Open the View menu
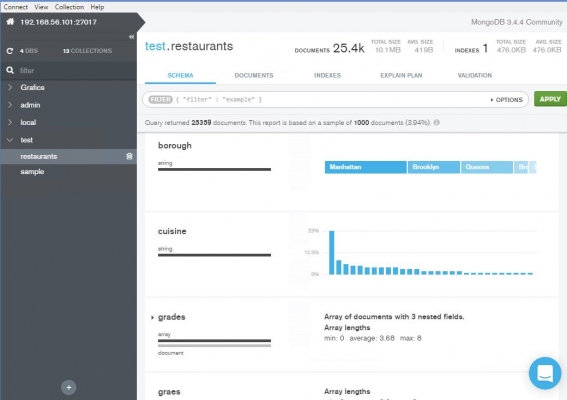Viewport: 567px width, 400px height. point(41,7)
